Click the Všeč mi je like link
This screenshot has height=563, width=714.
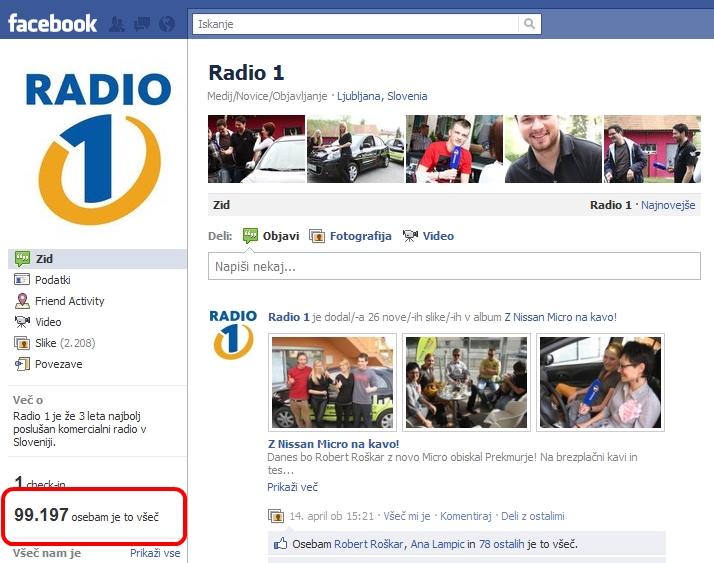pos(407,516)
